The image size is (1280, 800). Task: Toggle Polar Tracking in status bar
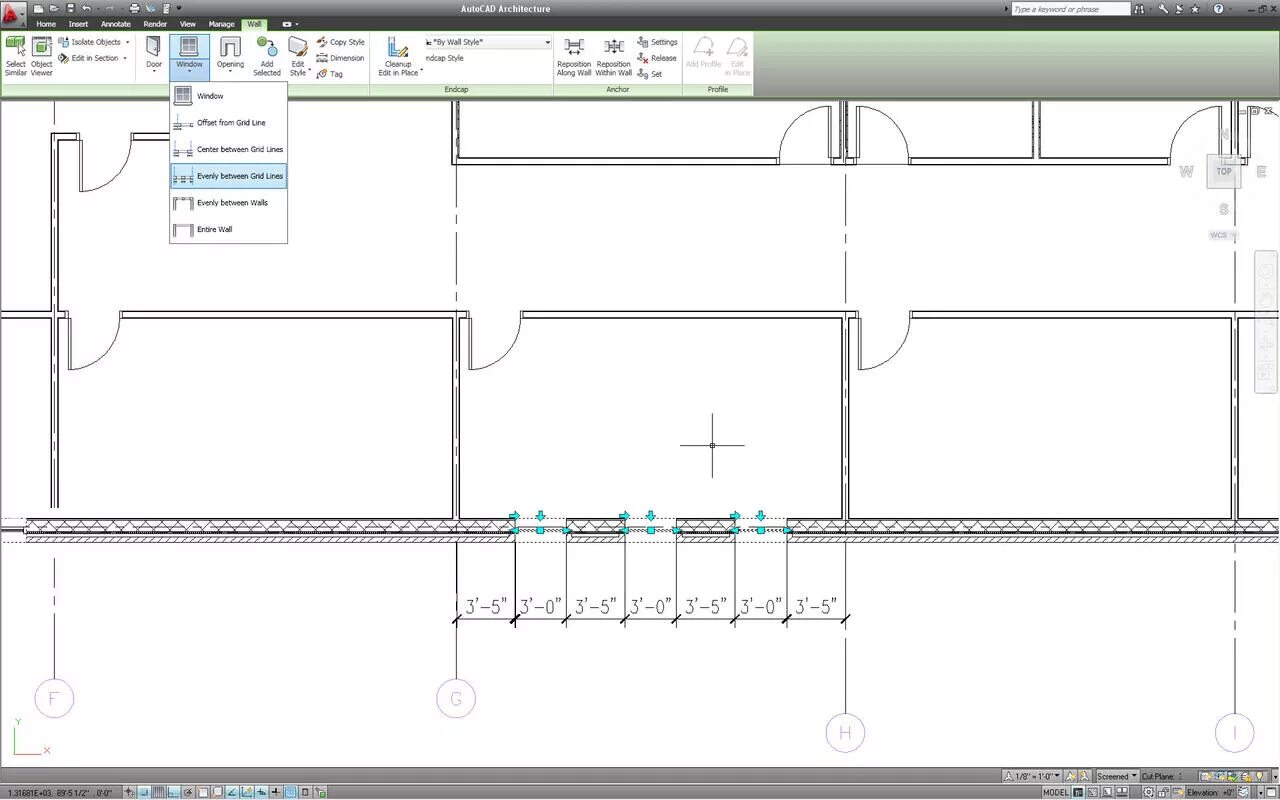pos(188,792)
